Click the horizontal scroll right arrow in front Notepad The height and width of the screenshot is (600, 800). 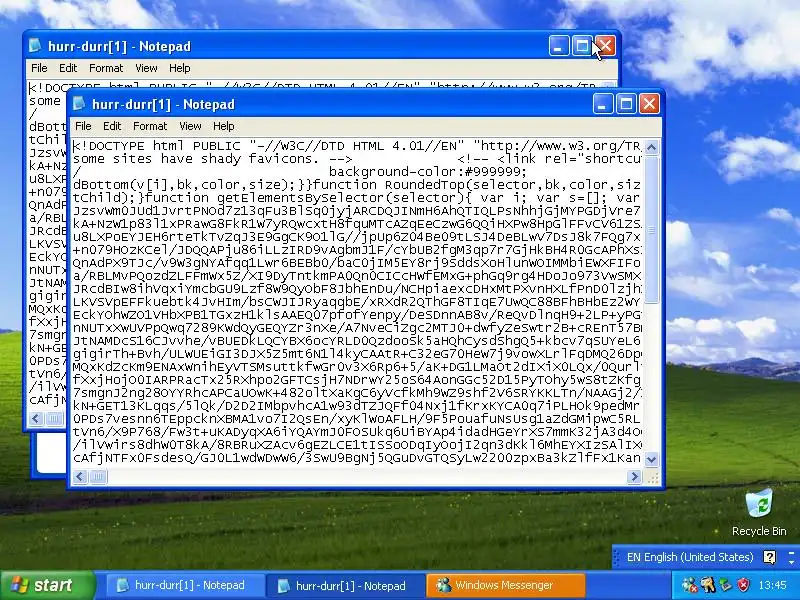634,477
